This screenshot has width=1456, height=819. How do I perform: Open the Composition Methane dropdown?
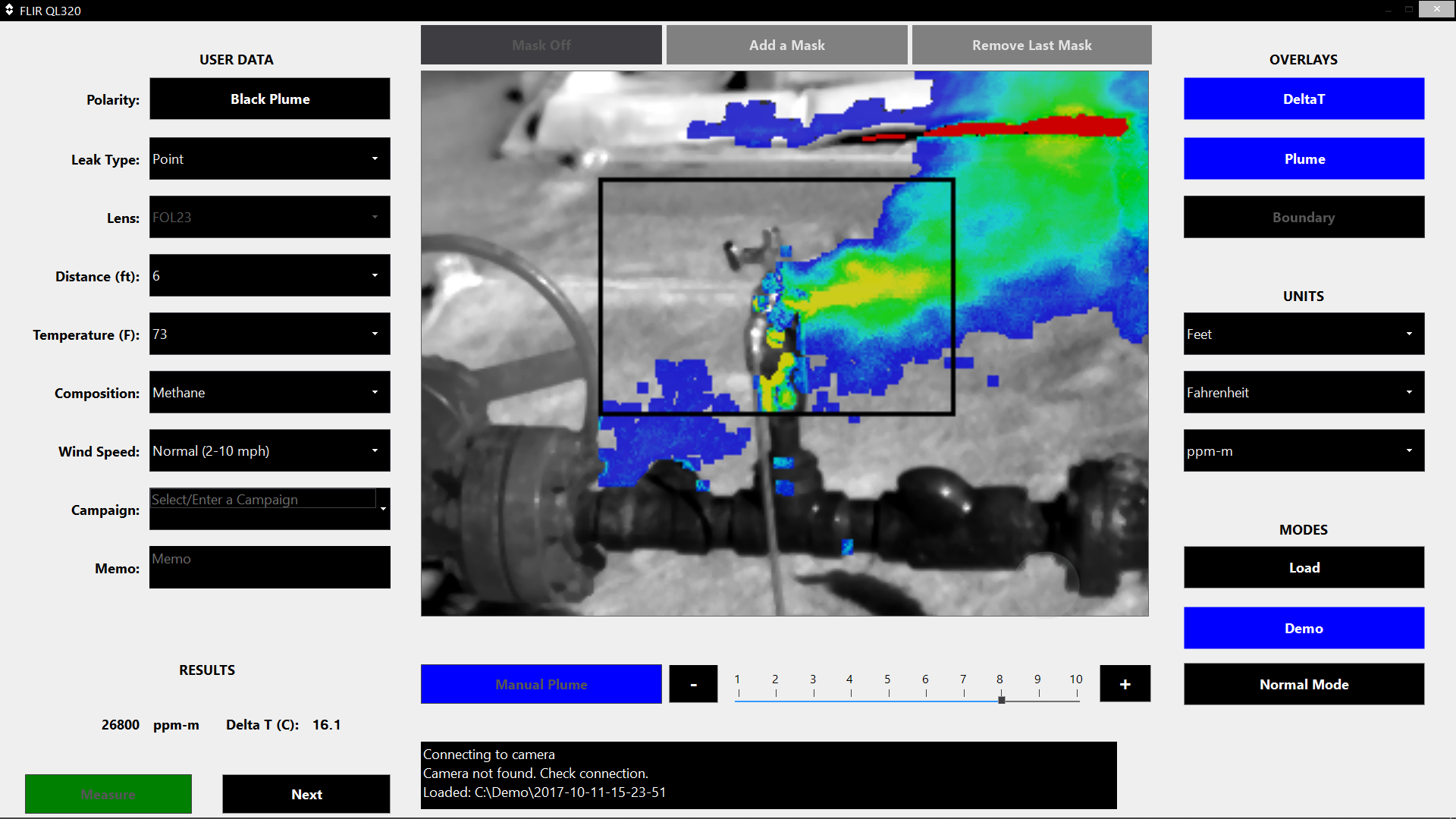click(x=270, y=393)
